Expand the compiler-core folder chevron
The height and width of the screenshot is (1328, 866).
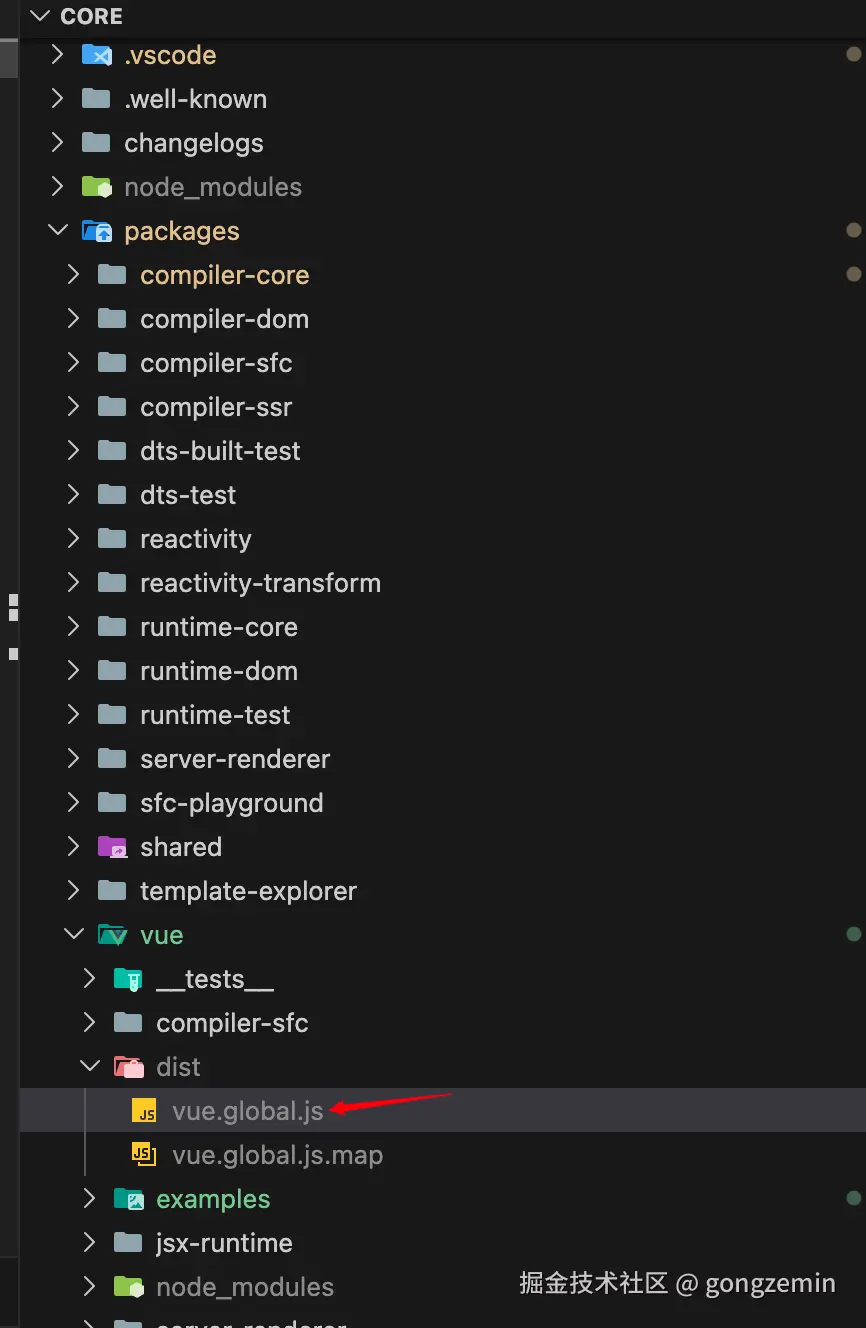[73, 275]
